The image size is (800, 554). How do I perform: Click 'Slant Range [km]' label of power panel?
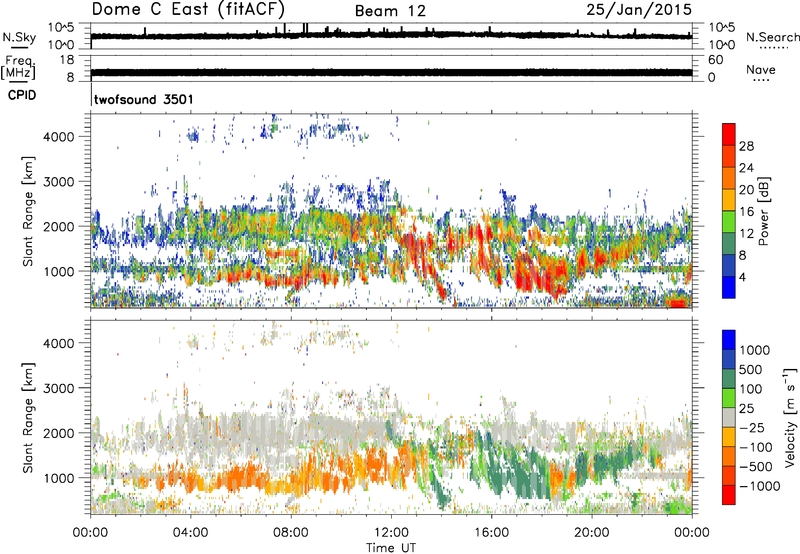pyautogui.click(x=28, y=211)
